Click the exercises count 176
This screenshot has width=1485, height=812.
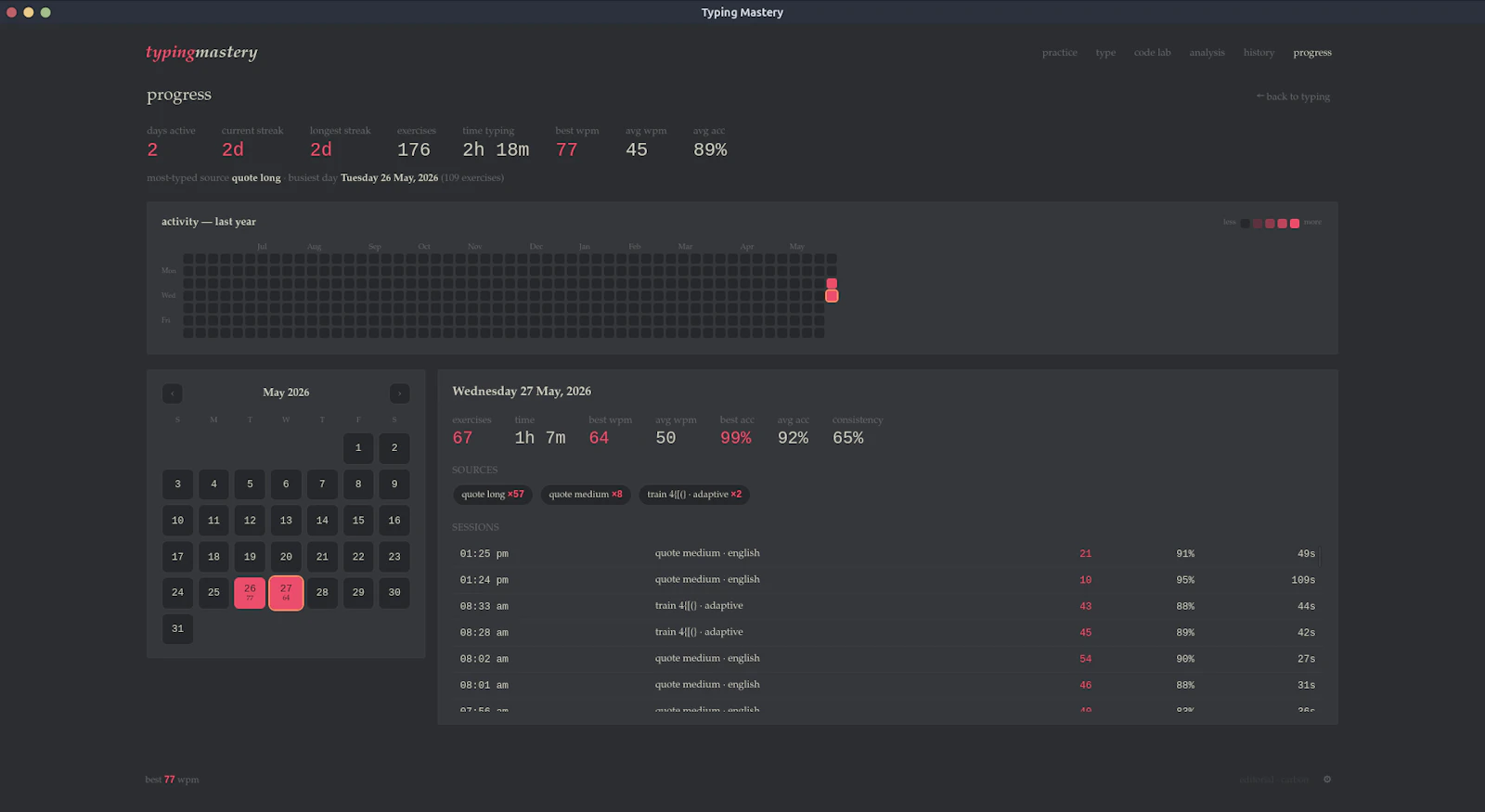pyautogui.click(x=414, y=150)
